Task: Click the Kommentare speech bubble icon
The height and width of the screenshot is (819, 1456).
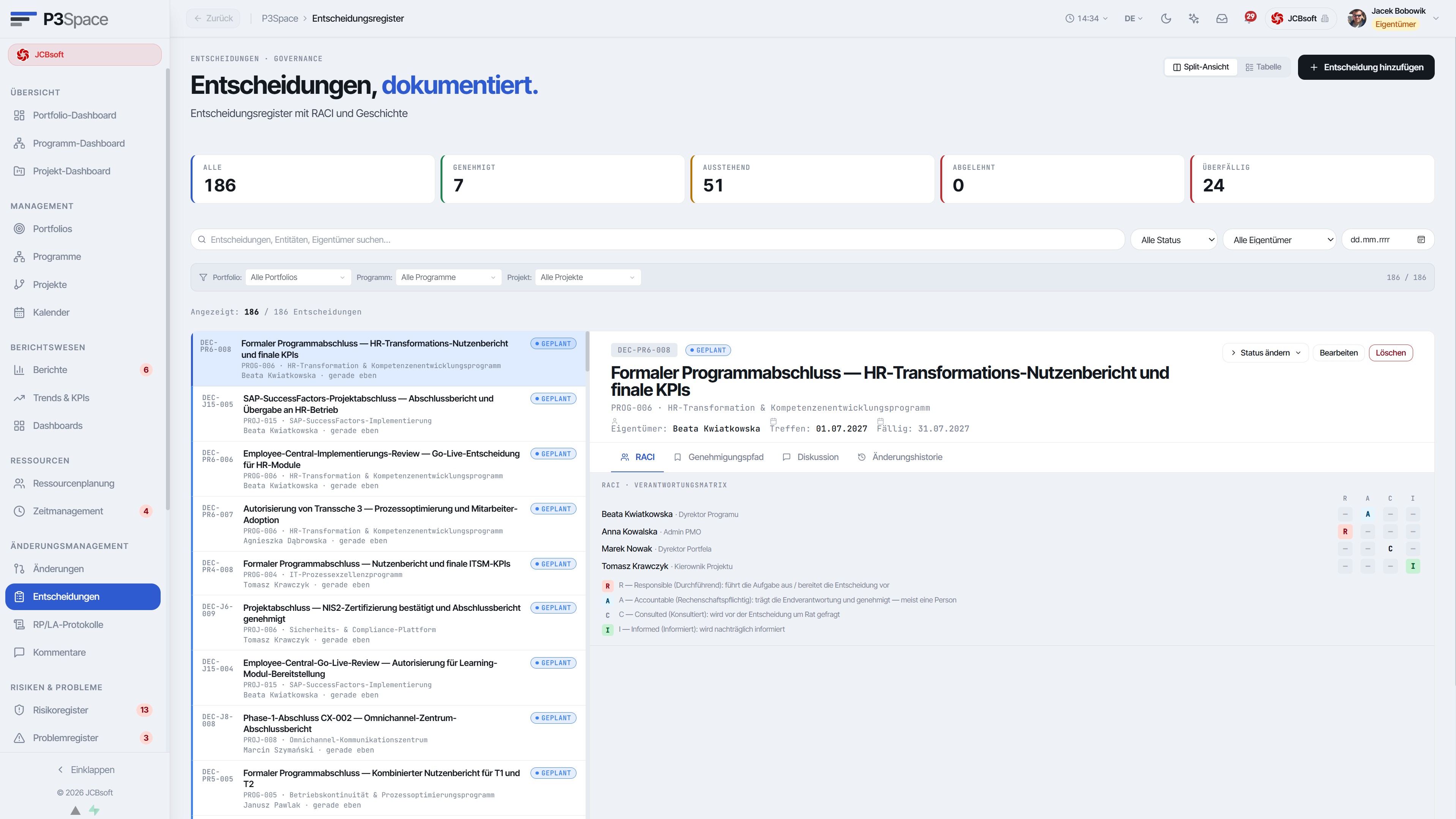Action: point(19,652)
